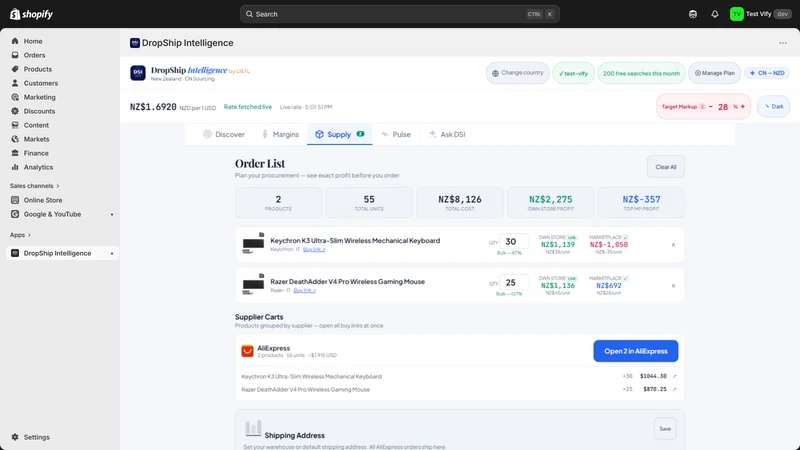Open Buy link for Keychron keyboard

[x=314, y=249]
